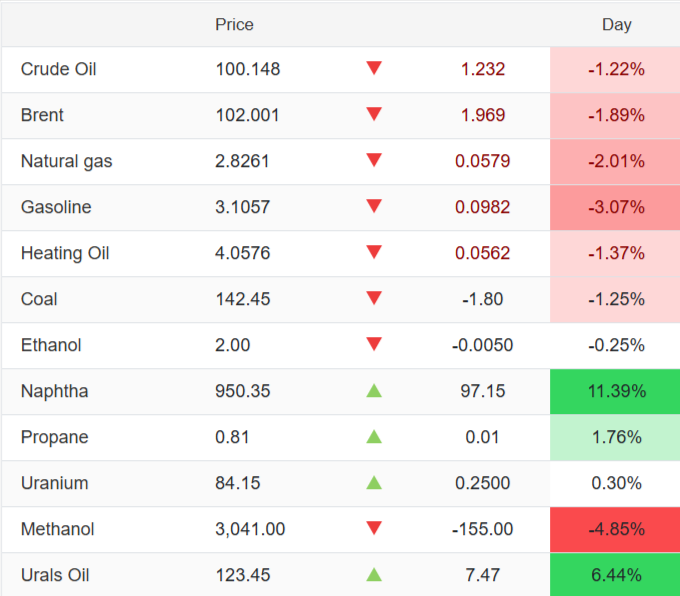This screenshot has width=680, height=596.
Task: Click the green up arrow for Urals Oil
Action: pos(374,575)
